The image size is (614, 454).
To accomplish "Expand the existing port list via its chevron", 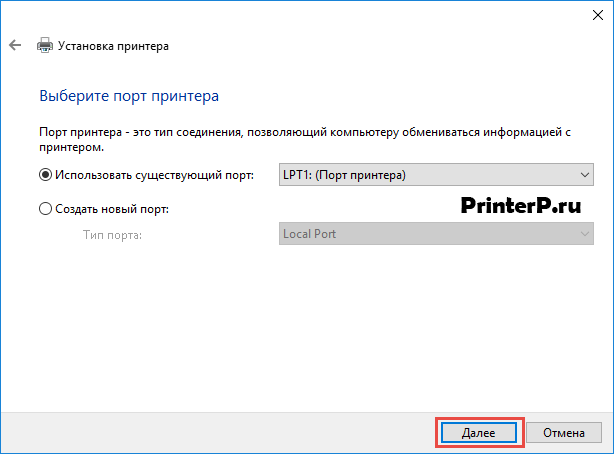I will [585, 175].
